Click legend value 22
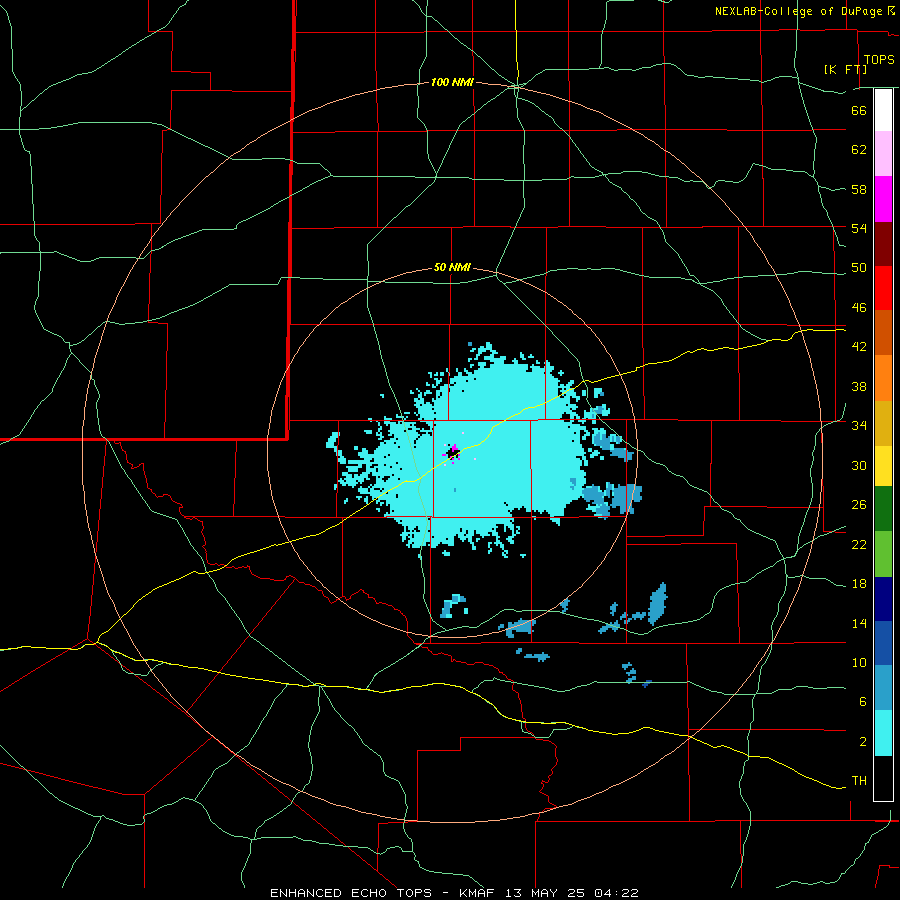 [x=859, y=544]
